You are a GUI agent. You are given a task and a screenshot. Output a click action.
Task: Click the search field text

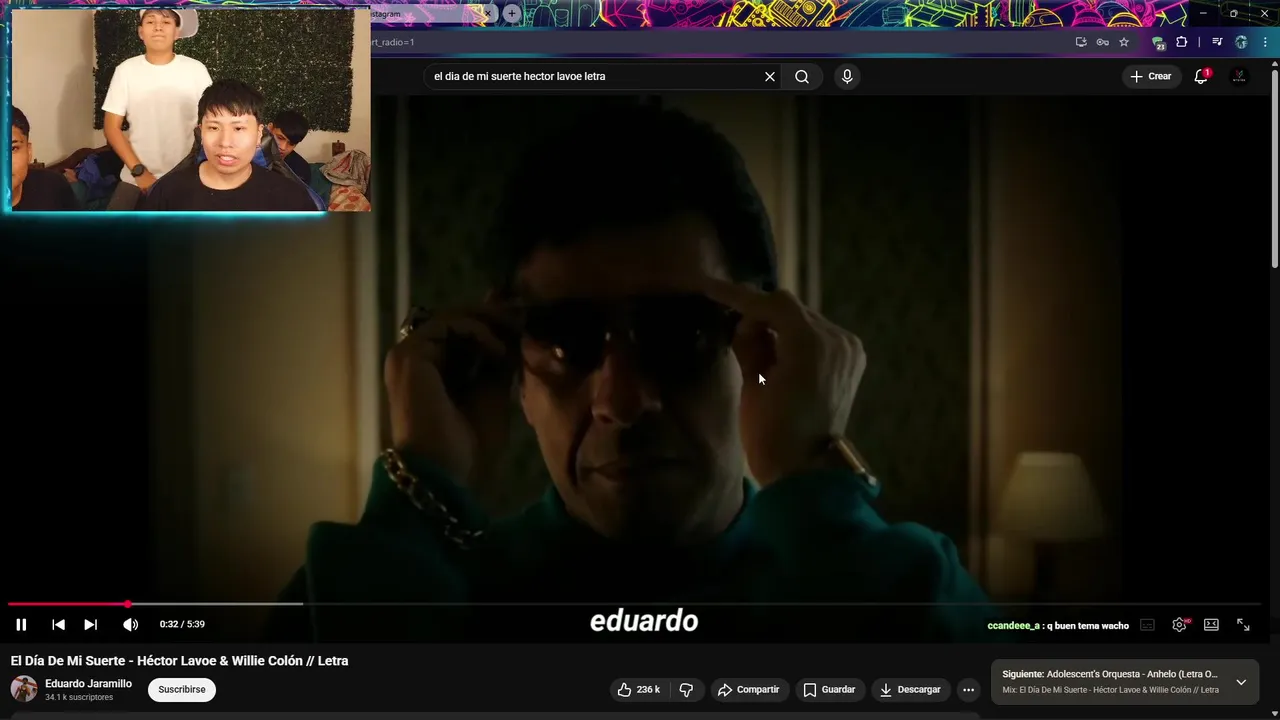[x=519, y=76]
